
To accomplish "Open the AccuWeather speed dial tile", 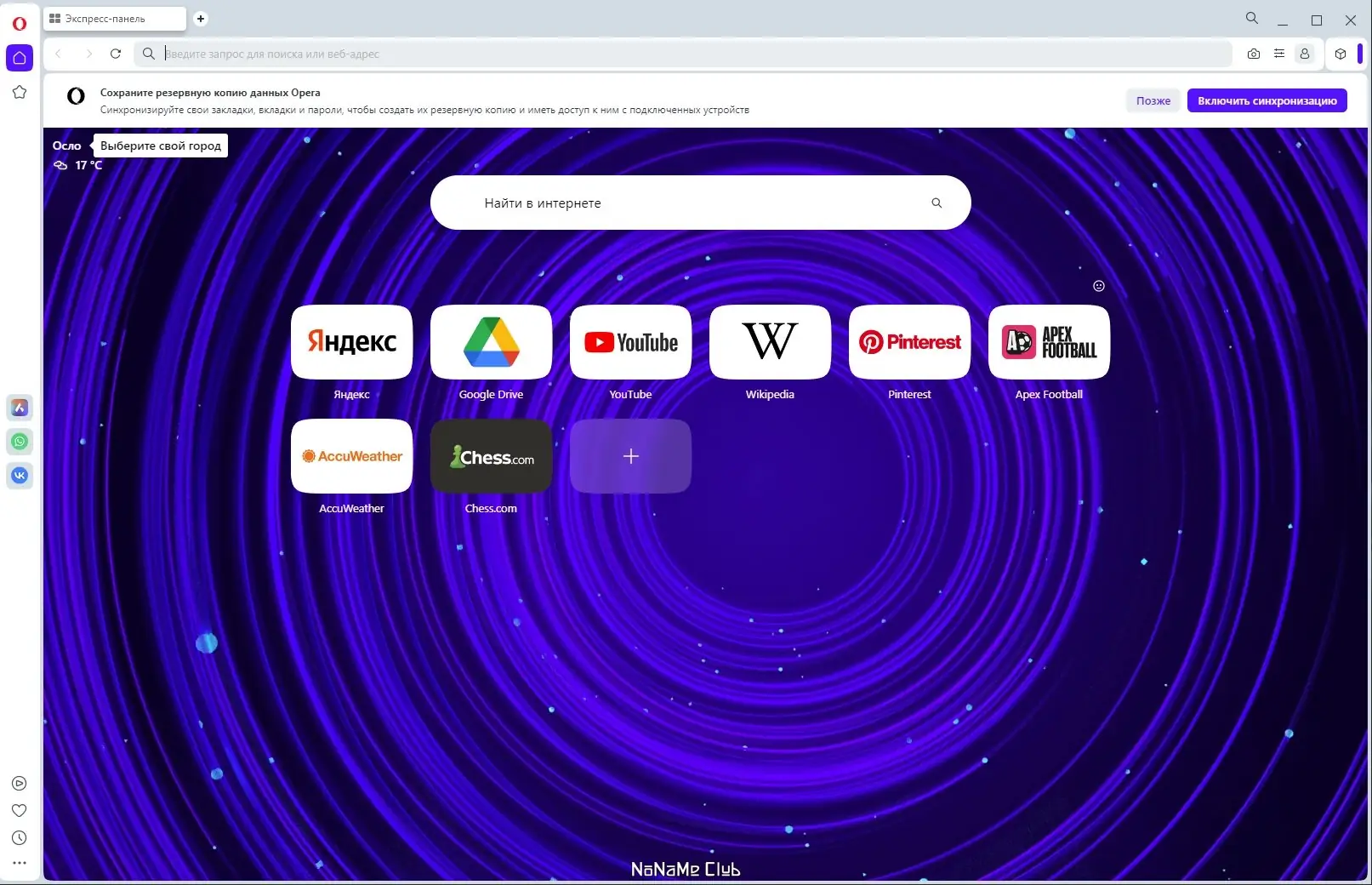I will (x=351, y=456).
